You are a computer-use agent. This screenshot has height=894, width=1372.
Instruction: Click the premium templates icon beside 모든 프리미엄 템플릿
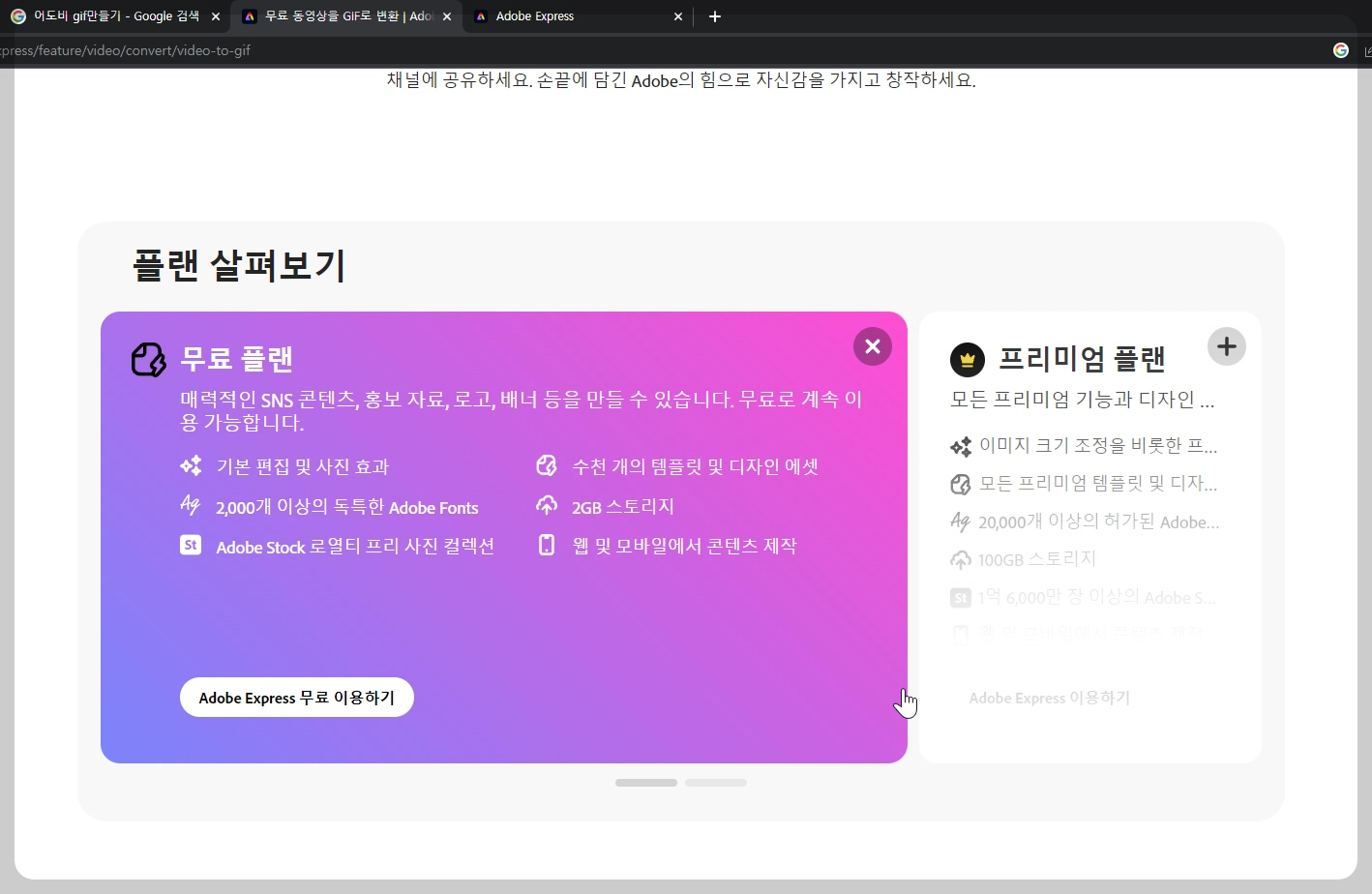tap(961, 484)
